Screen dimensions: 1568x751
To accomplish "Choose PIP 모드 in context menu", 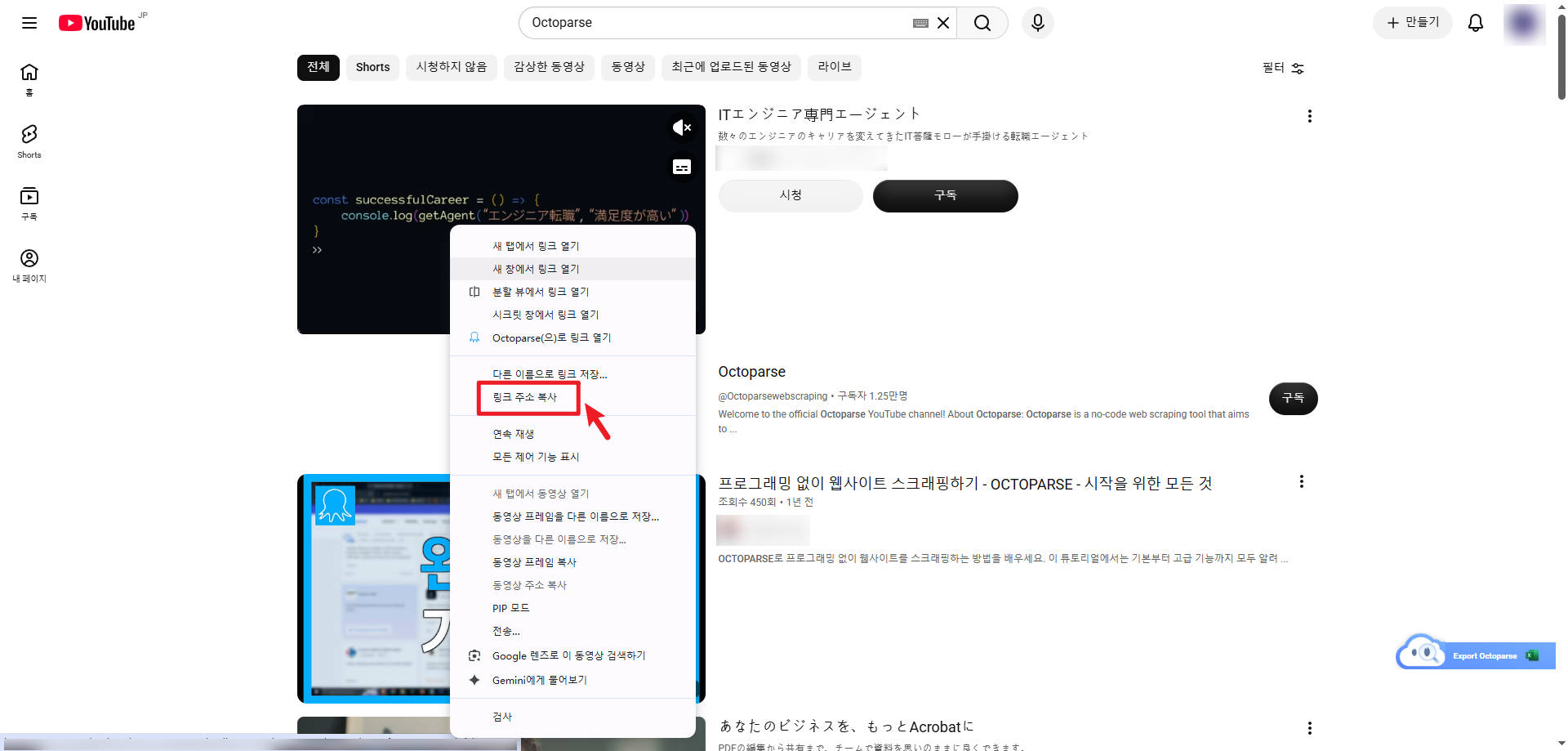I will point(572,608).
